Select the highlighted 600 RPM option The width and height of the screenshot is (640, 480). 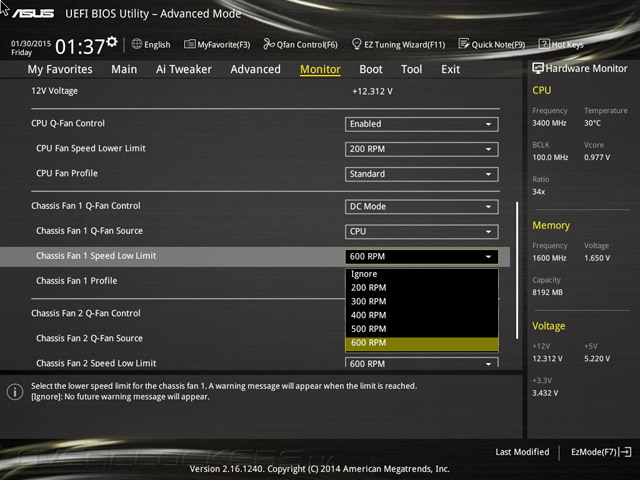[422, 343]
